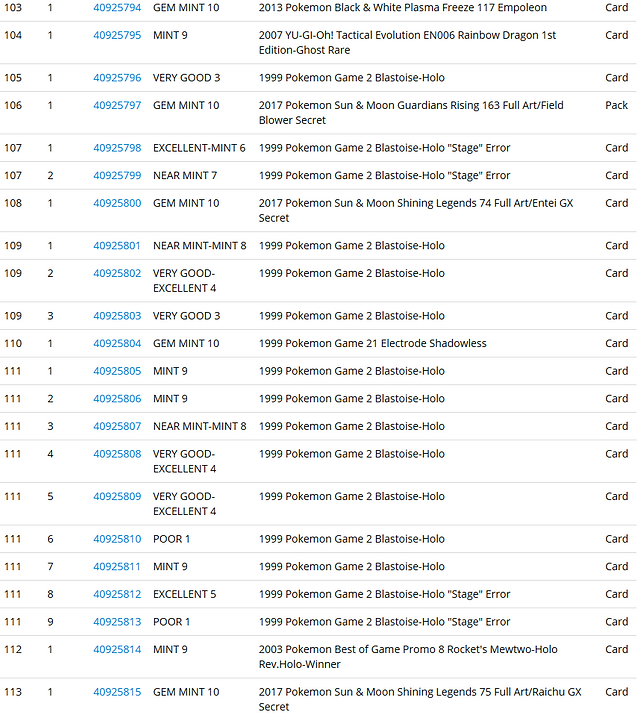Click the Entei GX Secret description

pos(416,210)
